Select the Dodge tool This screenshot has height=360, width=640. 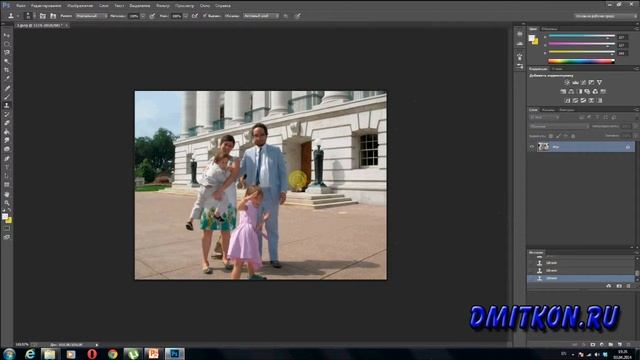pos(7,149)
